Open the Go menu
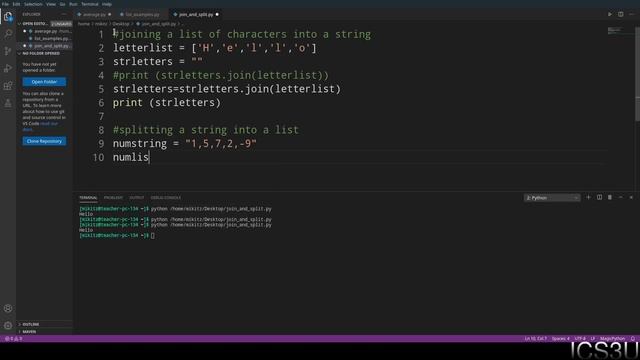Viewport: 640px width, 360px height. 62,4
